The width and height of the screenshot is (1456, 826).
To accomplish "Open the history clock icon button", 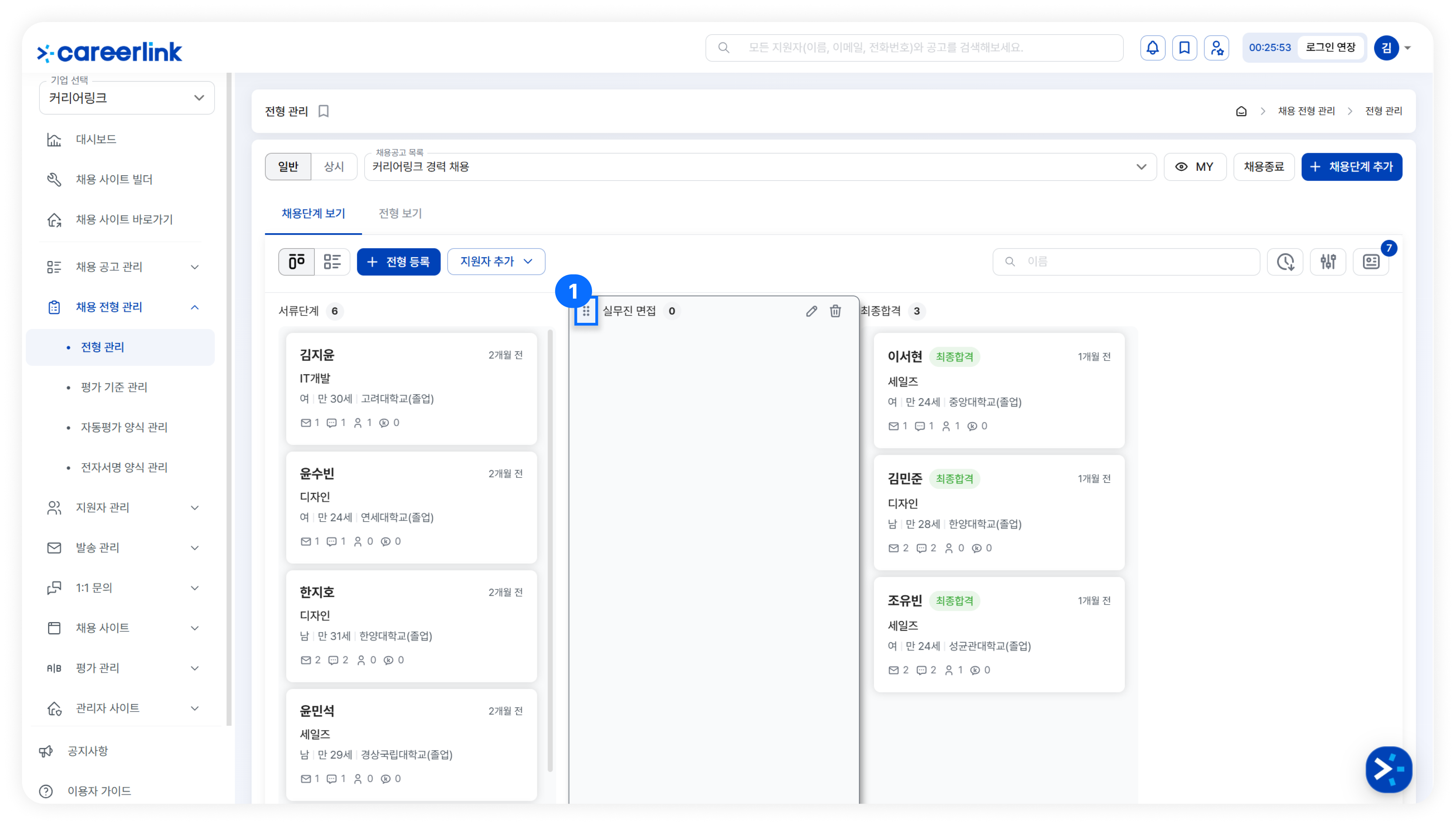I will coord(1285,261).
